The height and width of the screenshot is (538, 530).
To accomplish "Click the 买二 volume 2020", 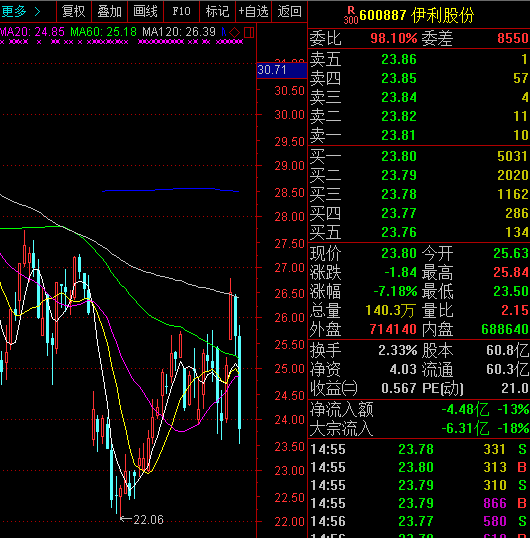I will pyautogui.click(x=513, y=175).
